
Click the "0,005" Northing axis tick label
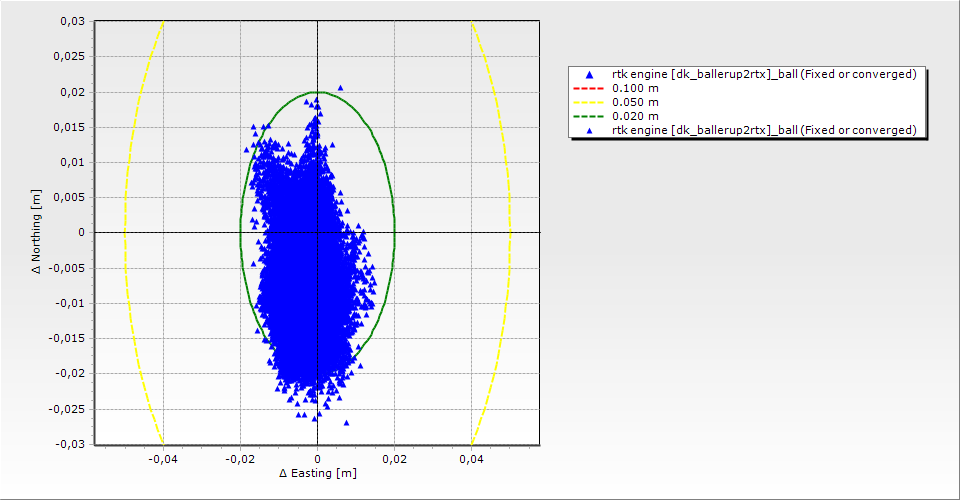(x=69, y=198)
